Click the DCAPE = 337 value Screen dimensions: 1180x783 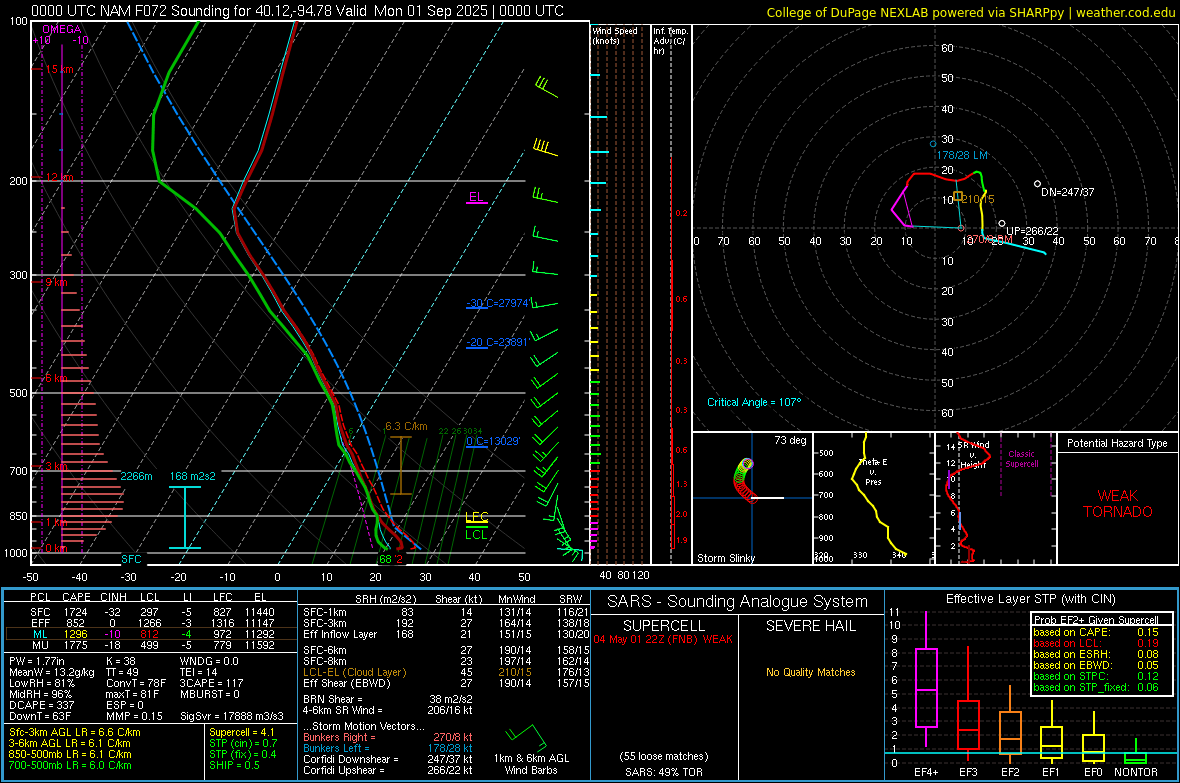pos(41,705)
